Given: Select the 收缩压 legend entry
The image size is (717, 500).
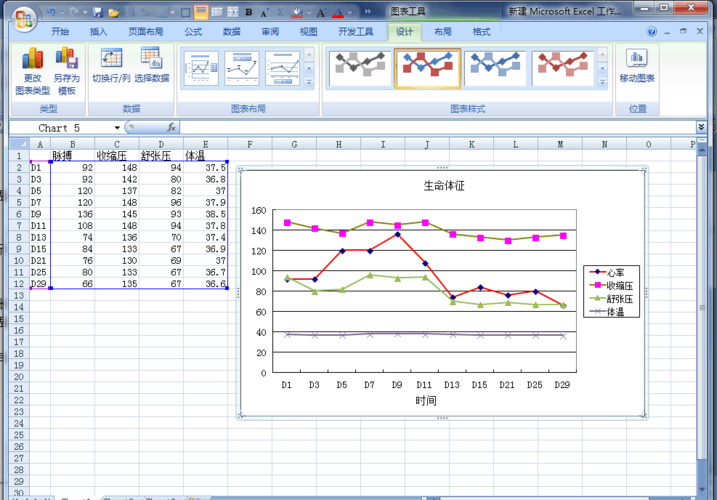Looking at the screenshot, I should pyautogui.click(x=611, y=285).
